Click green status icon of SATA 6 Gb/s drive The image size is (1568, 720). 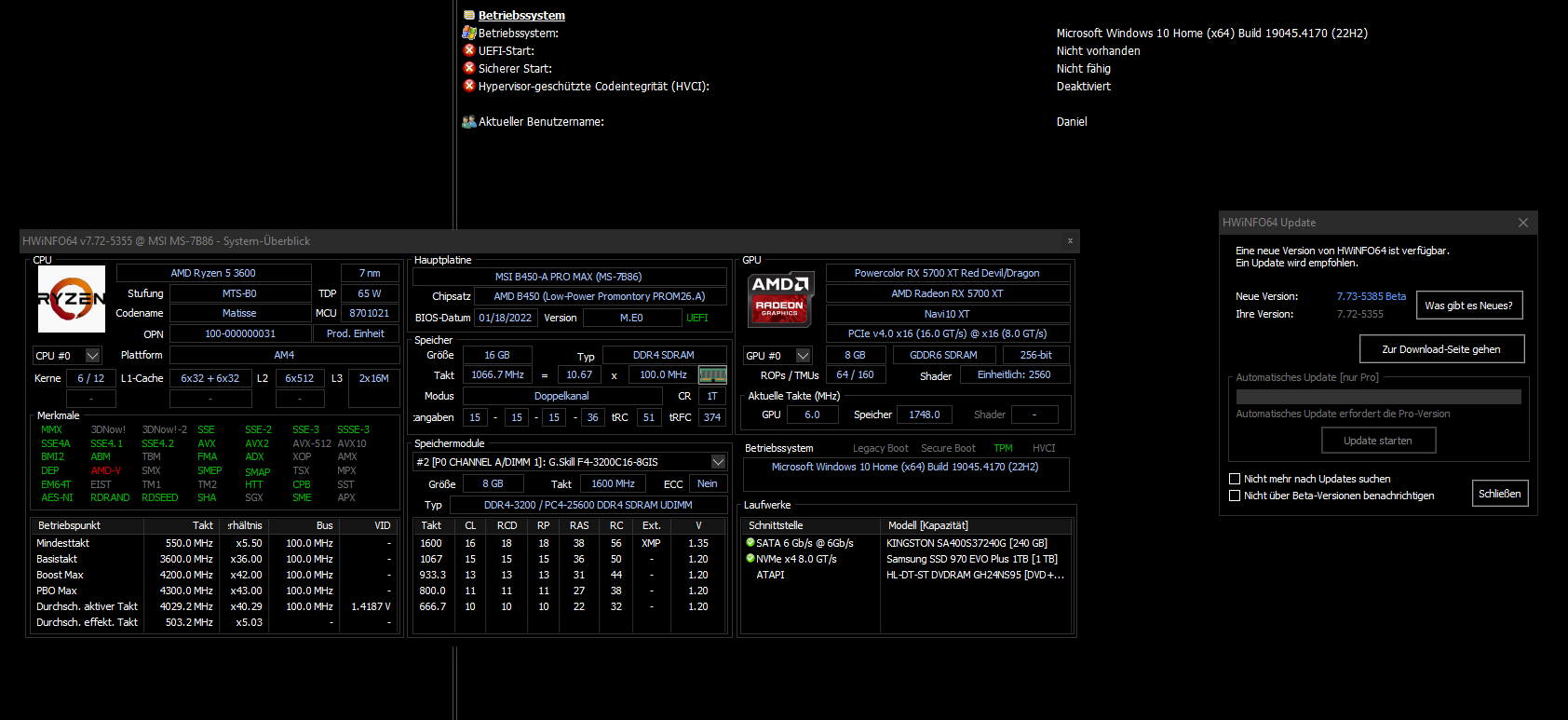750,542
